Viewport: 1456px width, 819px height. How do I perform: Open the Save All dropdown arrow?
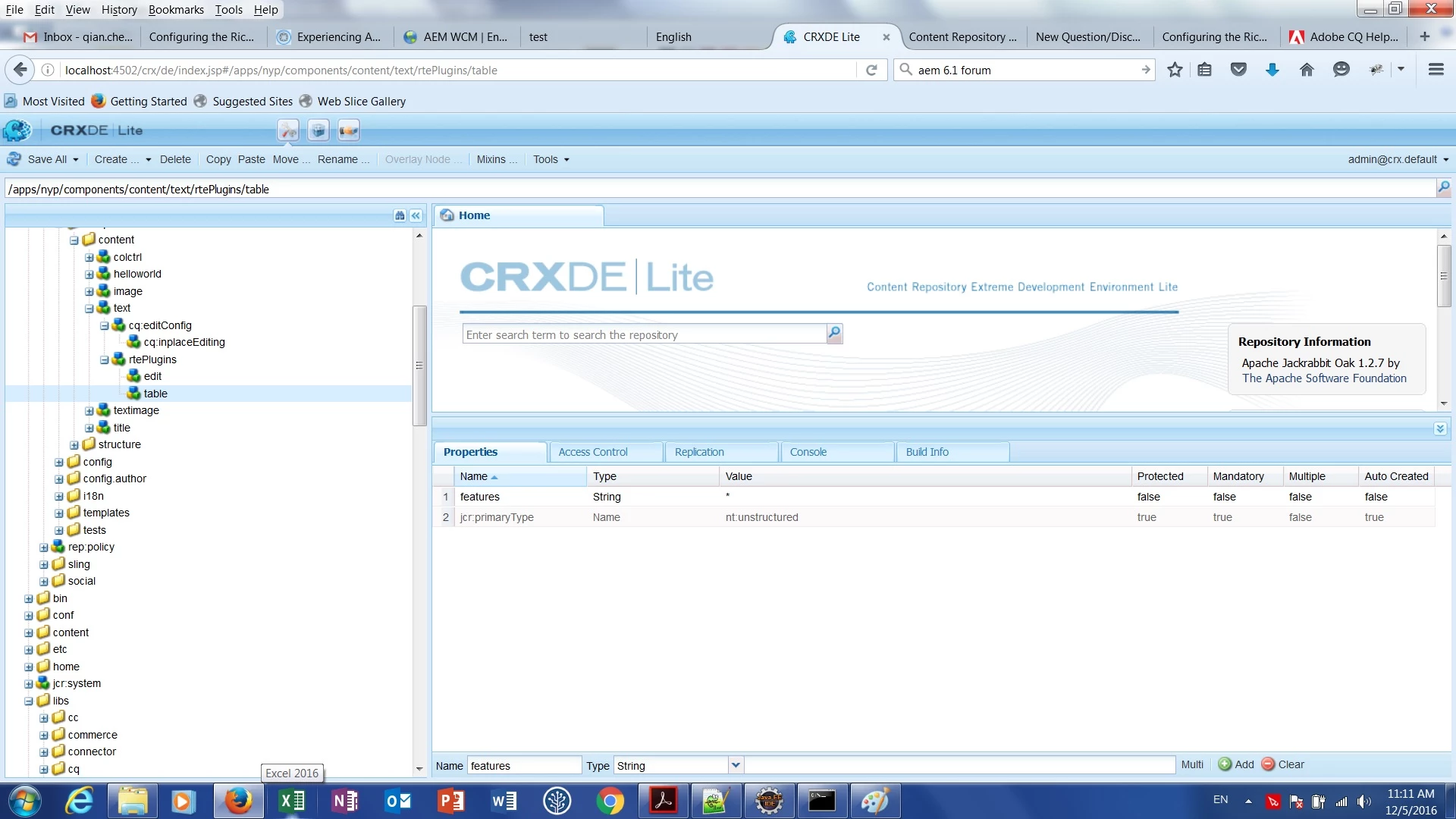click(x=76, y=160)
